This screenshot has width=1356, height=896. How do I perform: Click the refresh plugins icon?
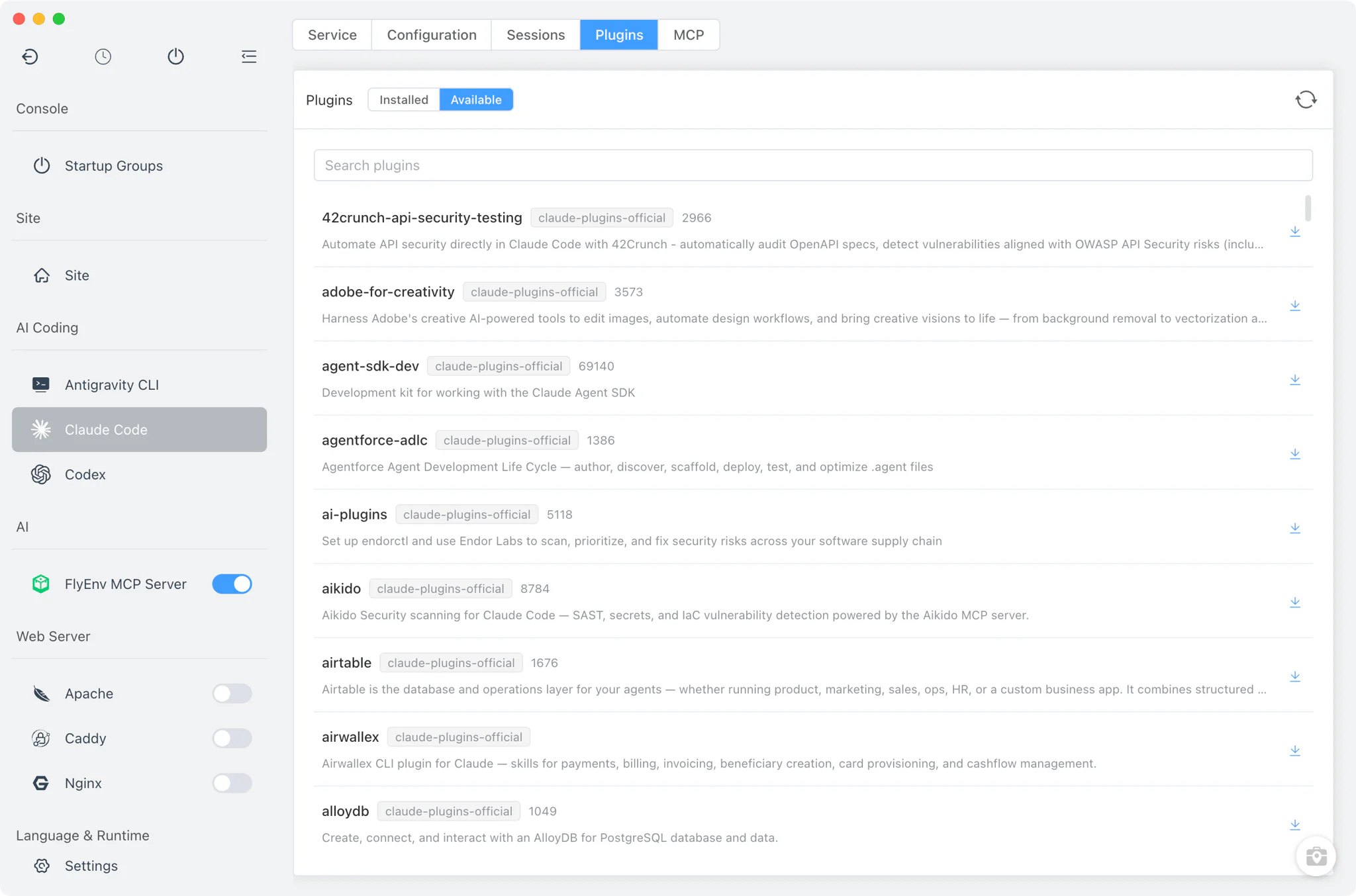[1306, 100]
